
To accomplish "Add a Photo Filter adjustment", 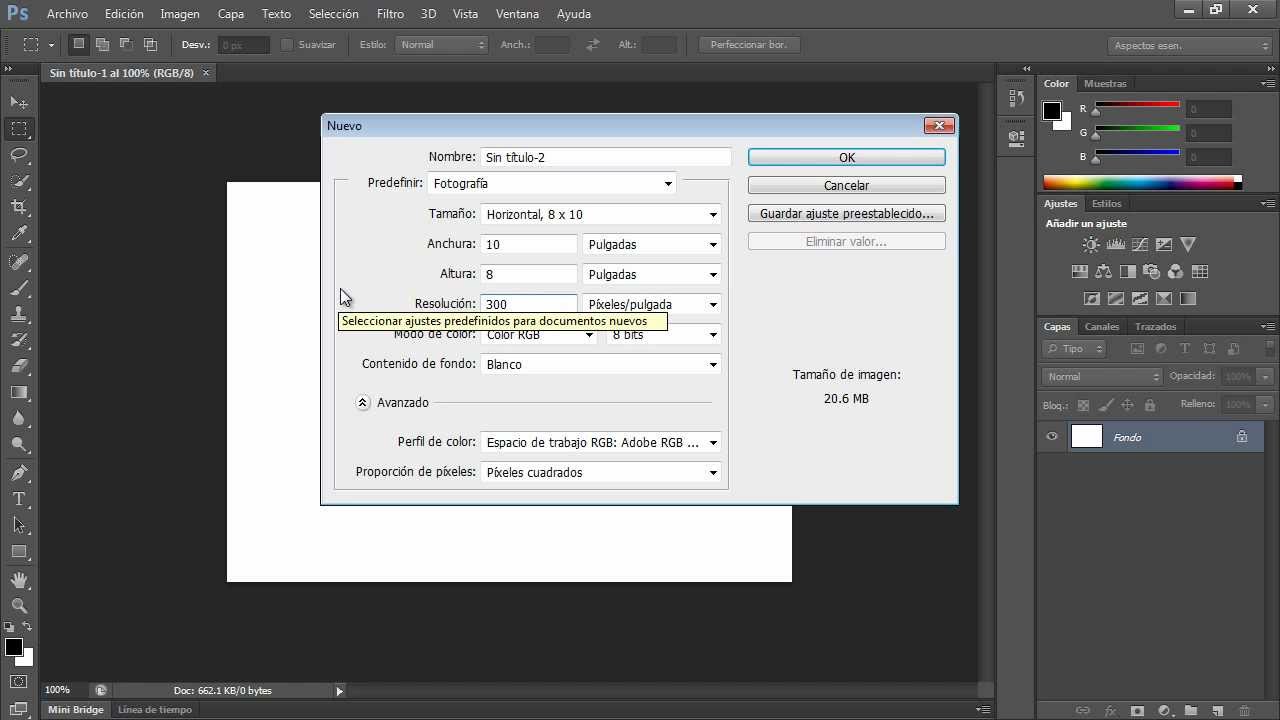I will click(x=1152, y=271).
